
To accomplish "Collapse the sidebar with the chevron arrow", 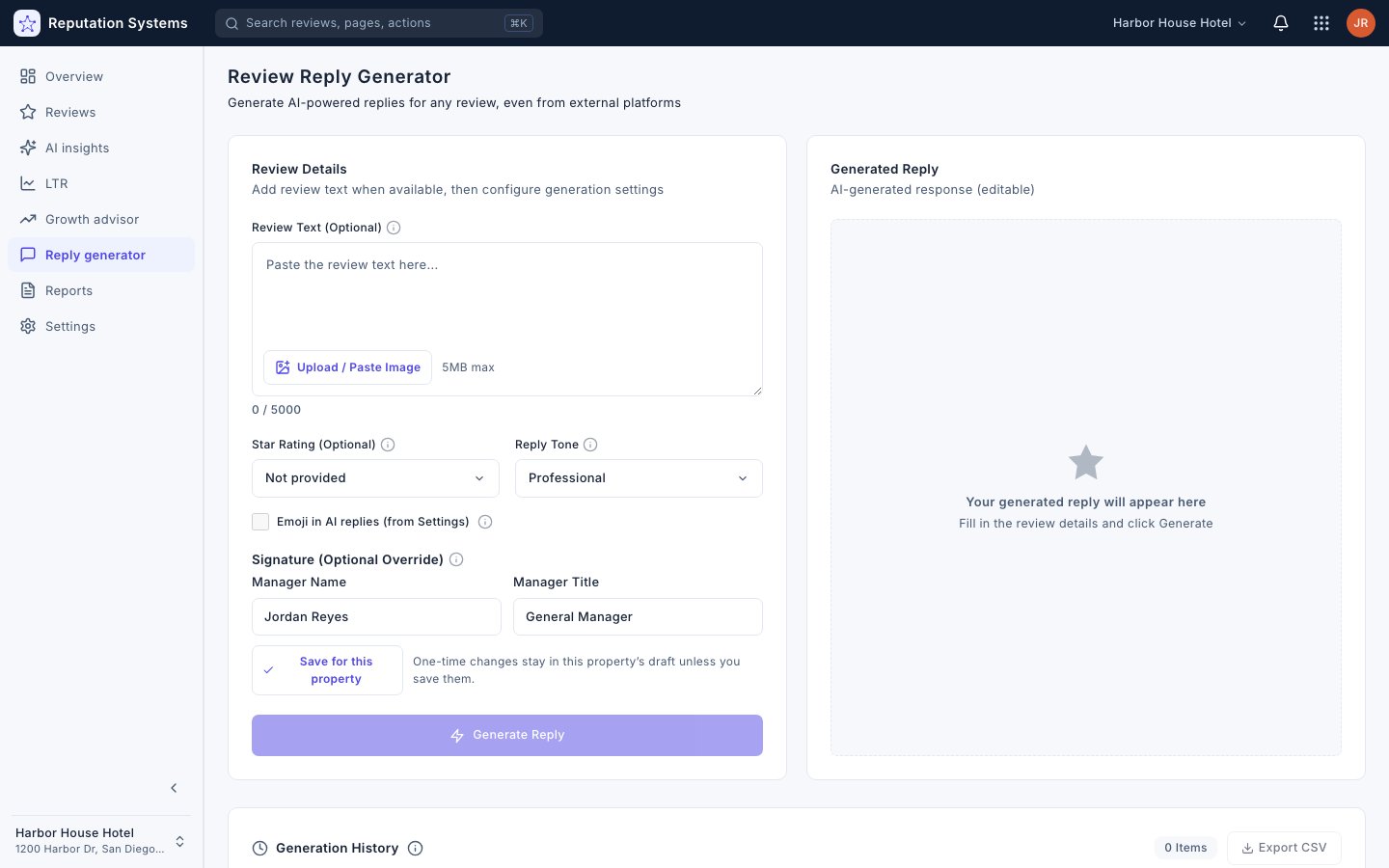I will 174,788.
